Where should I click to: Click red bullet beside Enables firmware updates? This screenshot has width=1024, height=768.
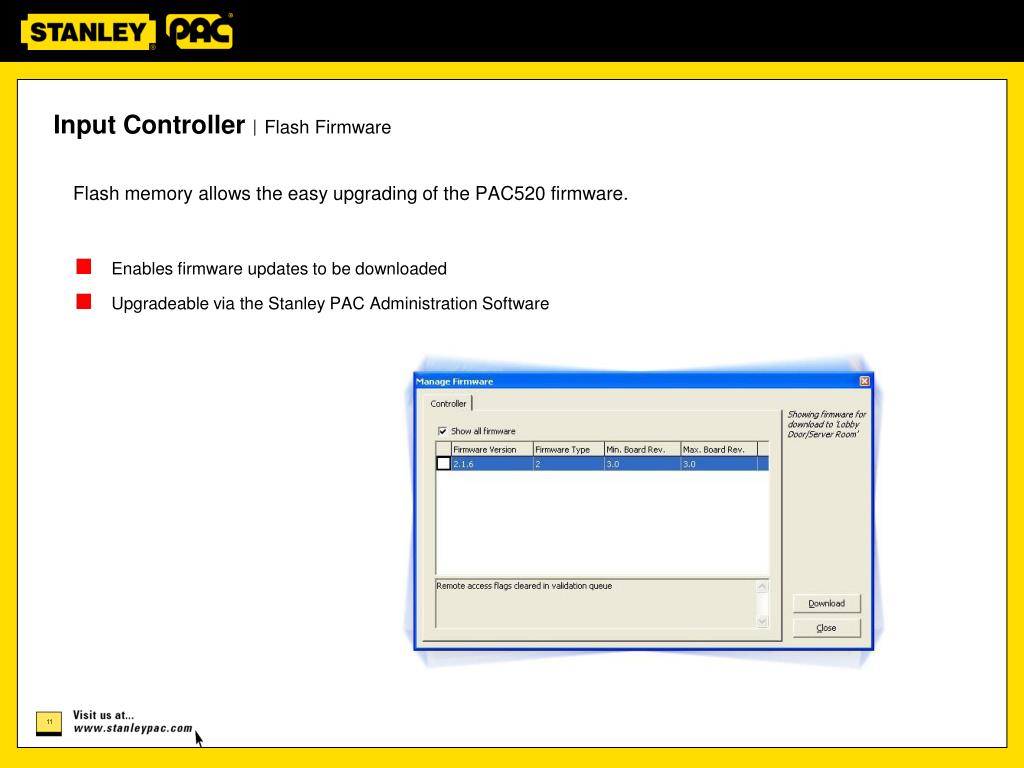click(84, 266)
